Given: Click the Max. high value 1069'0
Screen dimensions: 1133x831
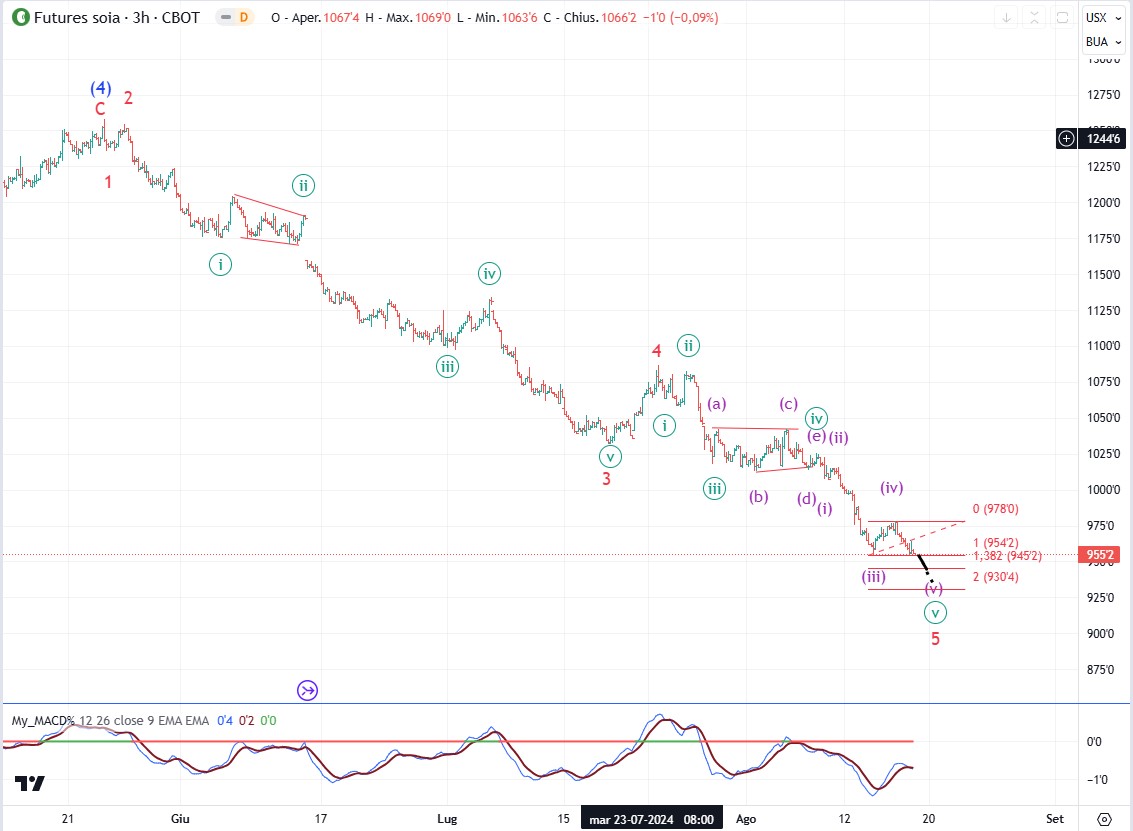Looking at the screenshot, I should click(433, 17).
